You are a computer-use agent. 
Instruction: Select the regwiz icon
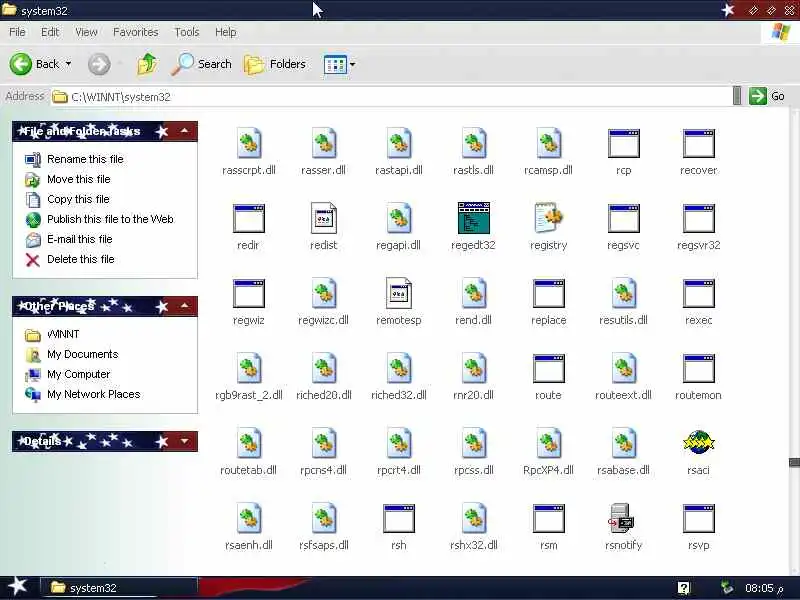pyautogui.click(x=248, y=293)
